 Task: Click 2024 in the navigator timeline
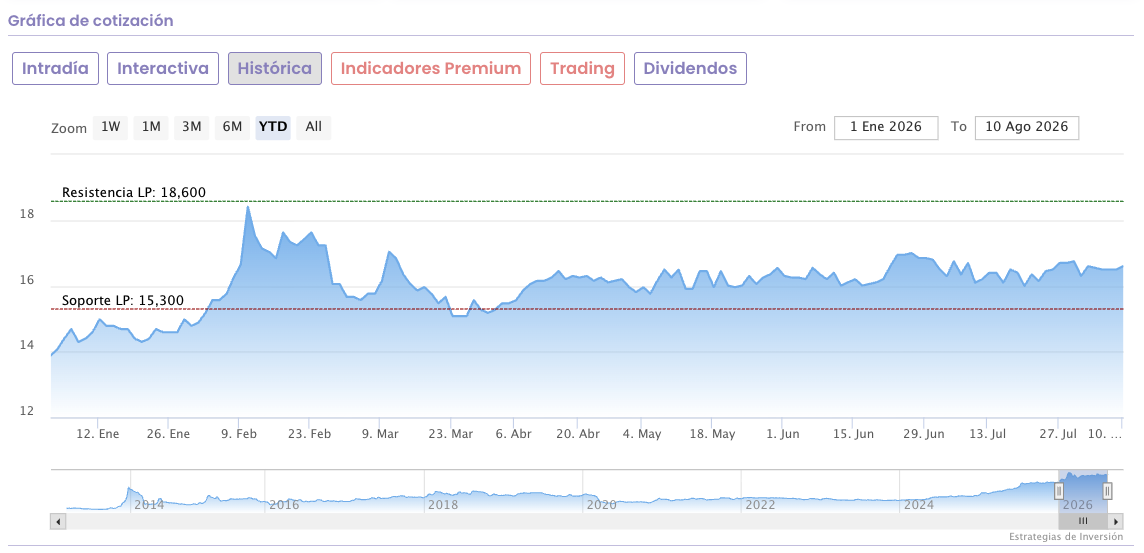919,504
